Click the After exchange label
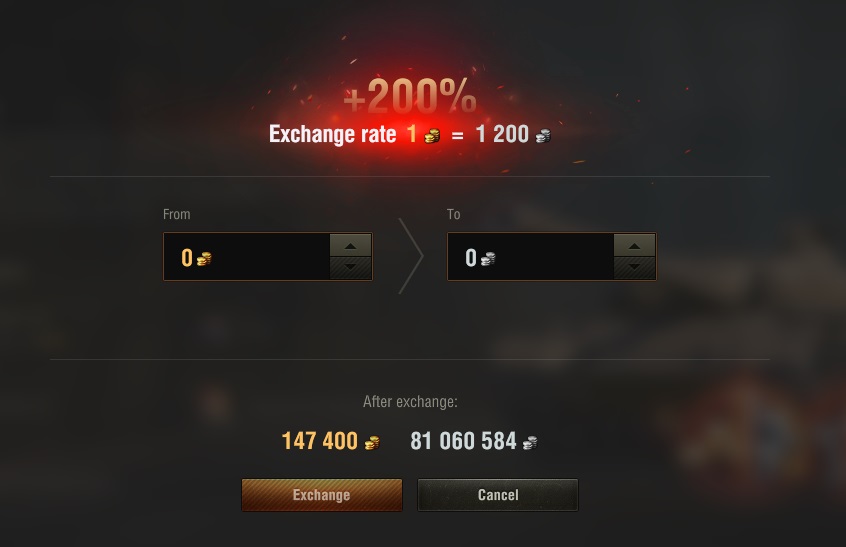The image size is (846, 547). pos(410,402)
